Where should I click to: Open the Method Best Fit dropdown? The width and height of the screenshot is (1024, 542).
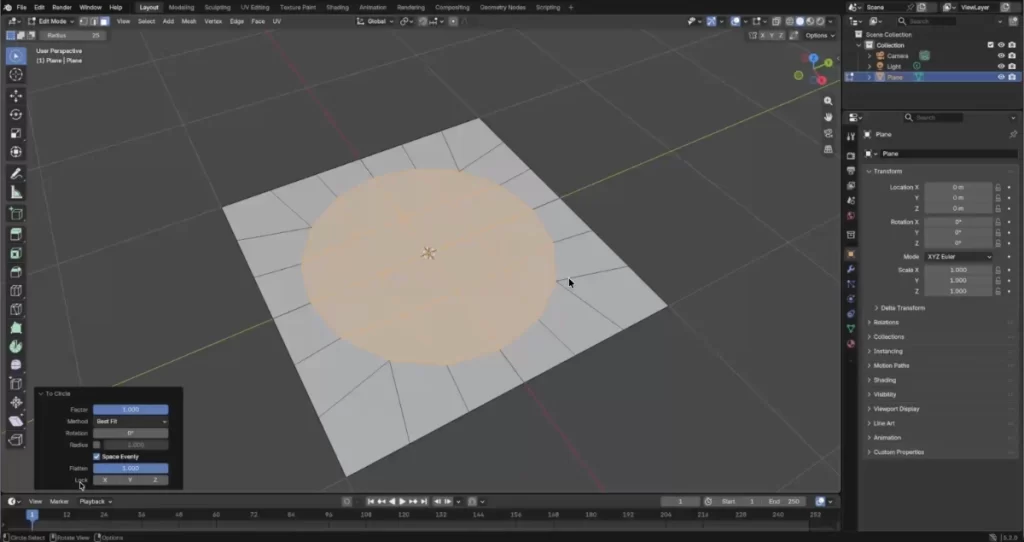131,421
